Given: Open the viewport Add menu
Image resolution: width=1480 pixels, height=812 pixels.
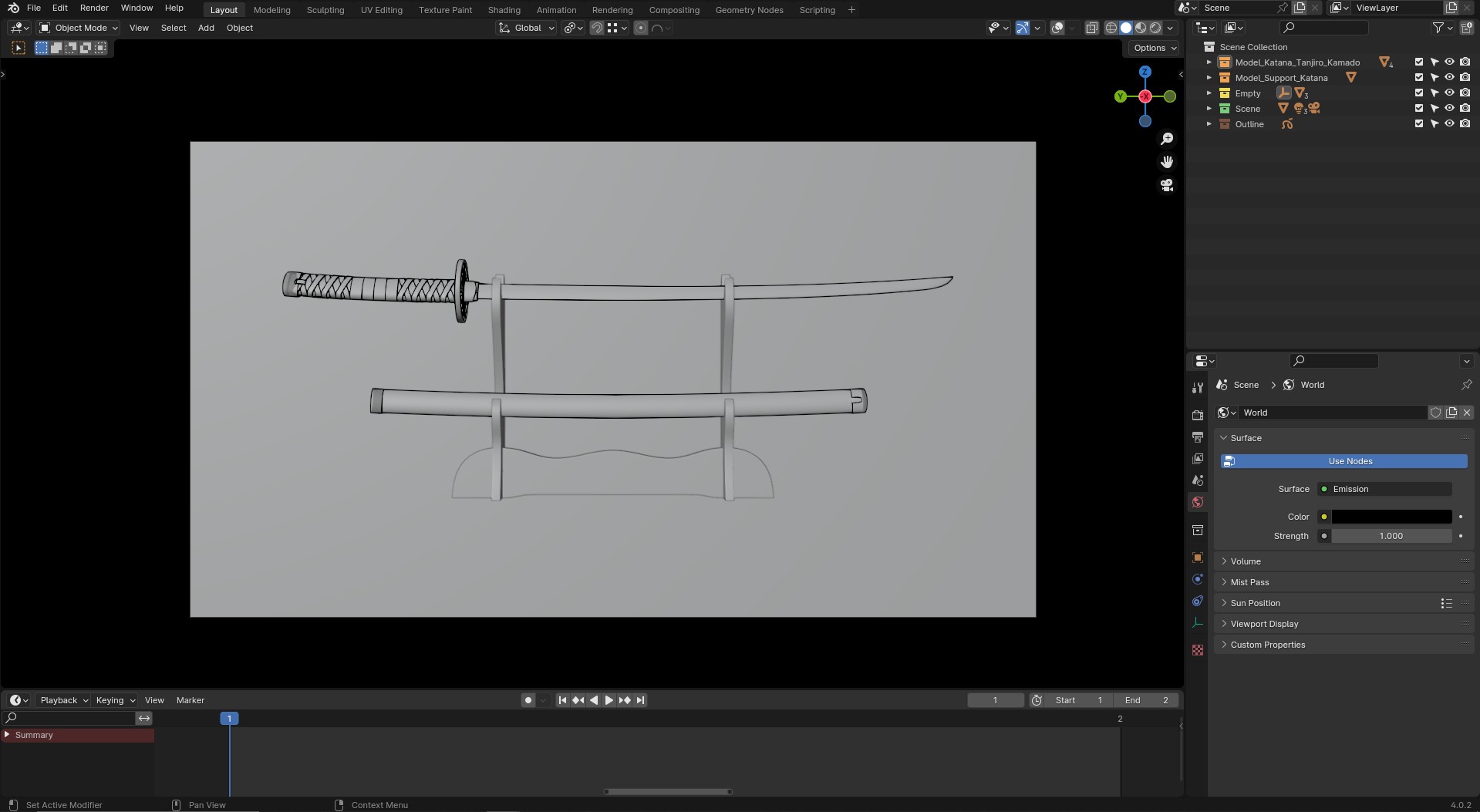Looking at the screenshot, I should point(206,28).
